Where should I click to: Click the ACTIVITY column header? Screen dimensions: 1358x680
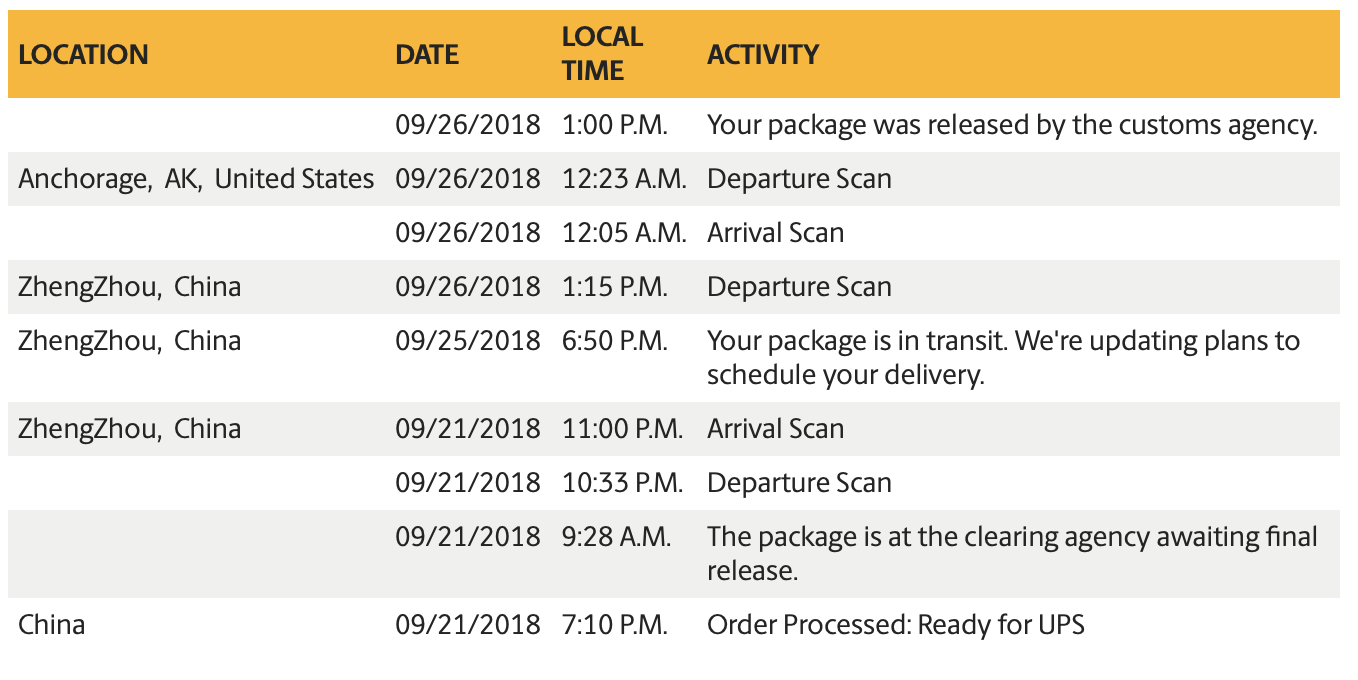tap(763, 54)
